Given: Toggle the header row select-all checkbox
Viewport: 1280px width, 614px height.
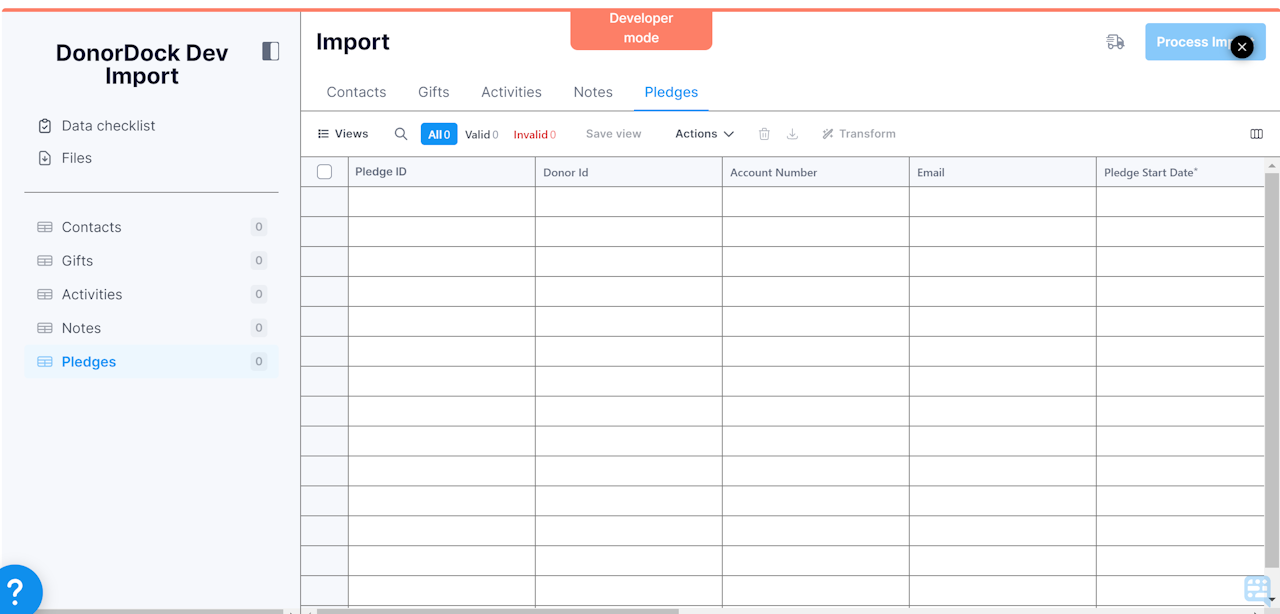Looking at the screenshot, I should tap(324, 171).
